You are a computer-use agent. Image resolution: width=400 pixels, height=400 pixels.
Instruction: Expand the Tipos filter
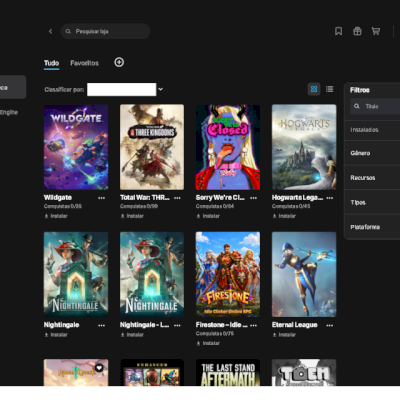(372, 203)
